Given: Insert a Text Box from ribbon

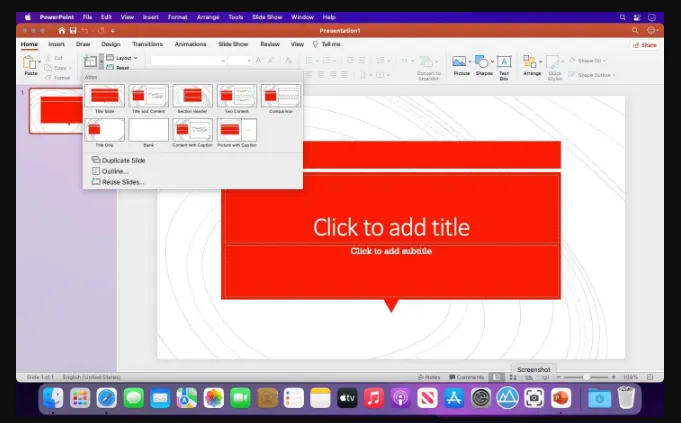Looking at the screenshot, I should click(504, 61).
